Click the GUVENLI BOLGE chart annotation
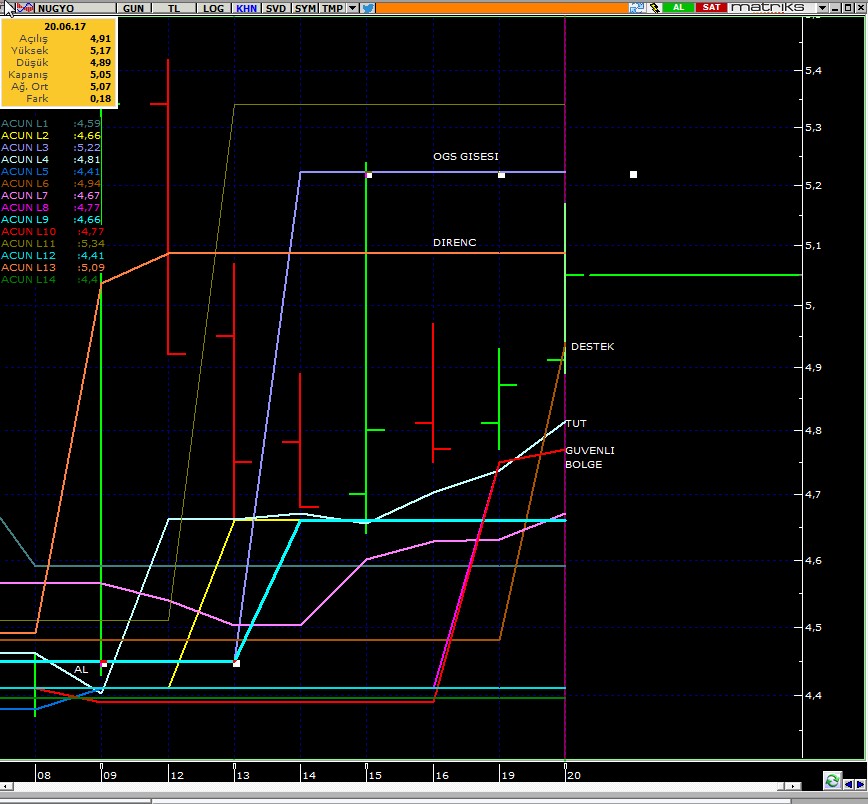Image resolution: width=868 pixels, height=804 pixels. 590,457
